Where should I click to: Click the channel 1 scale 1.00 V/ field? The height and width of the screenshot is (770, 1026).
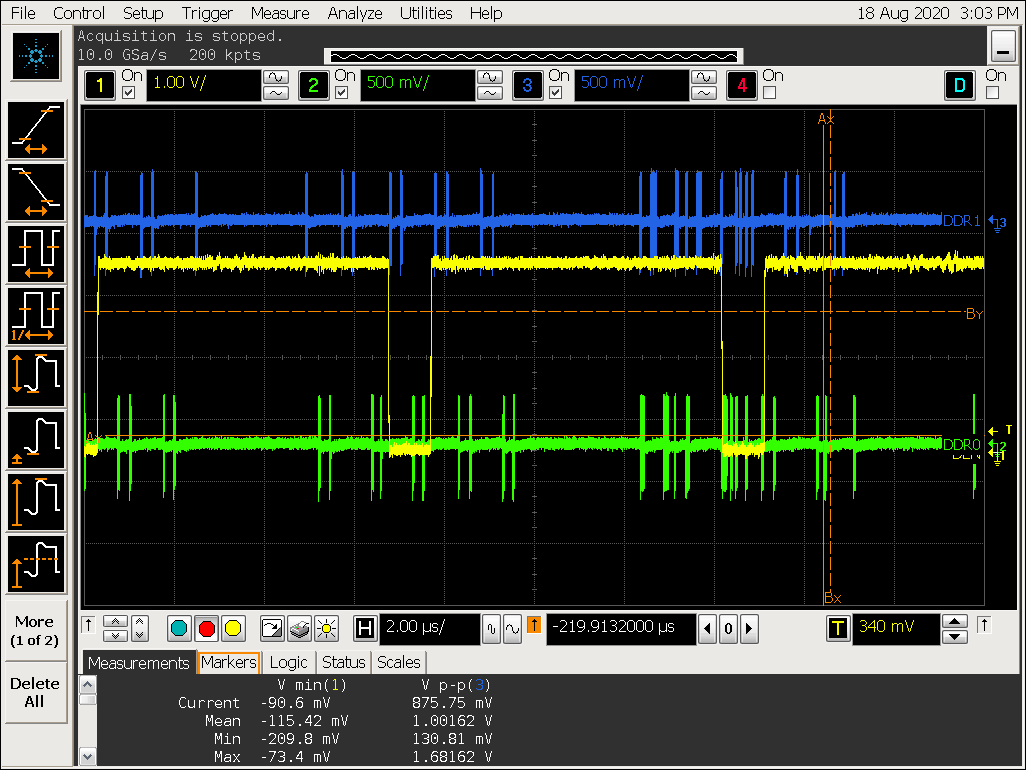(x=203, y=85)
